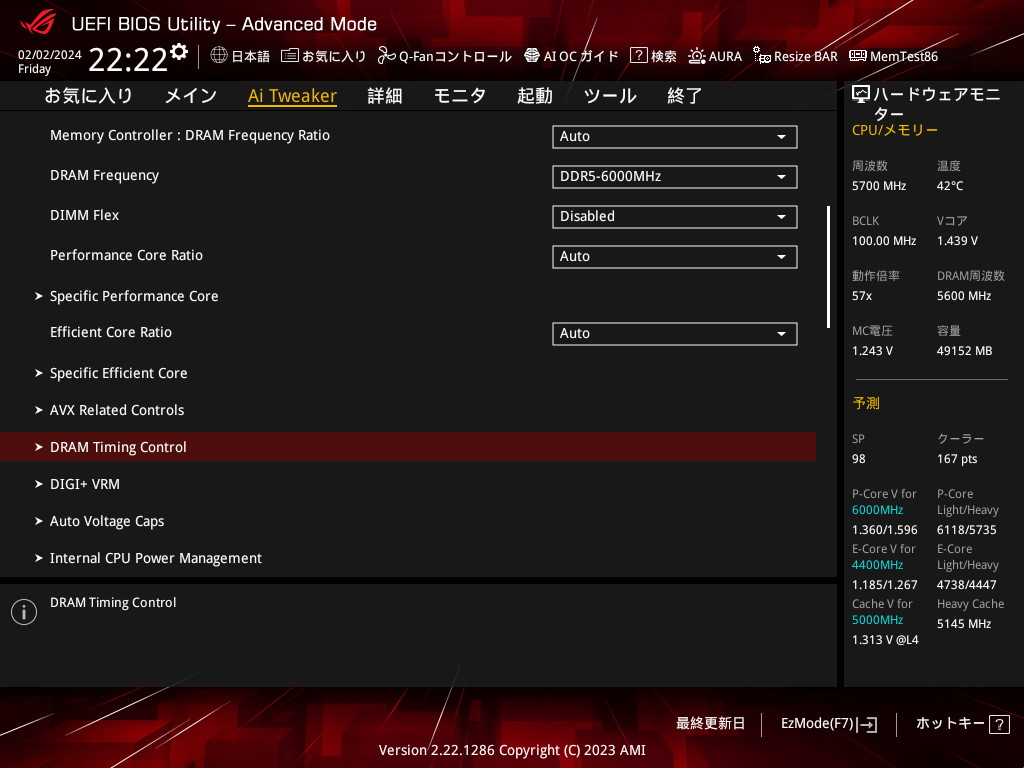Click the 49152 MB capacity value

point(965,351)
